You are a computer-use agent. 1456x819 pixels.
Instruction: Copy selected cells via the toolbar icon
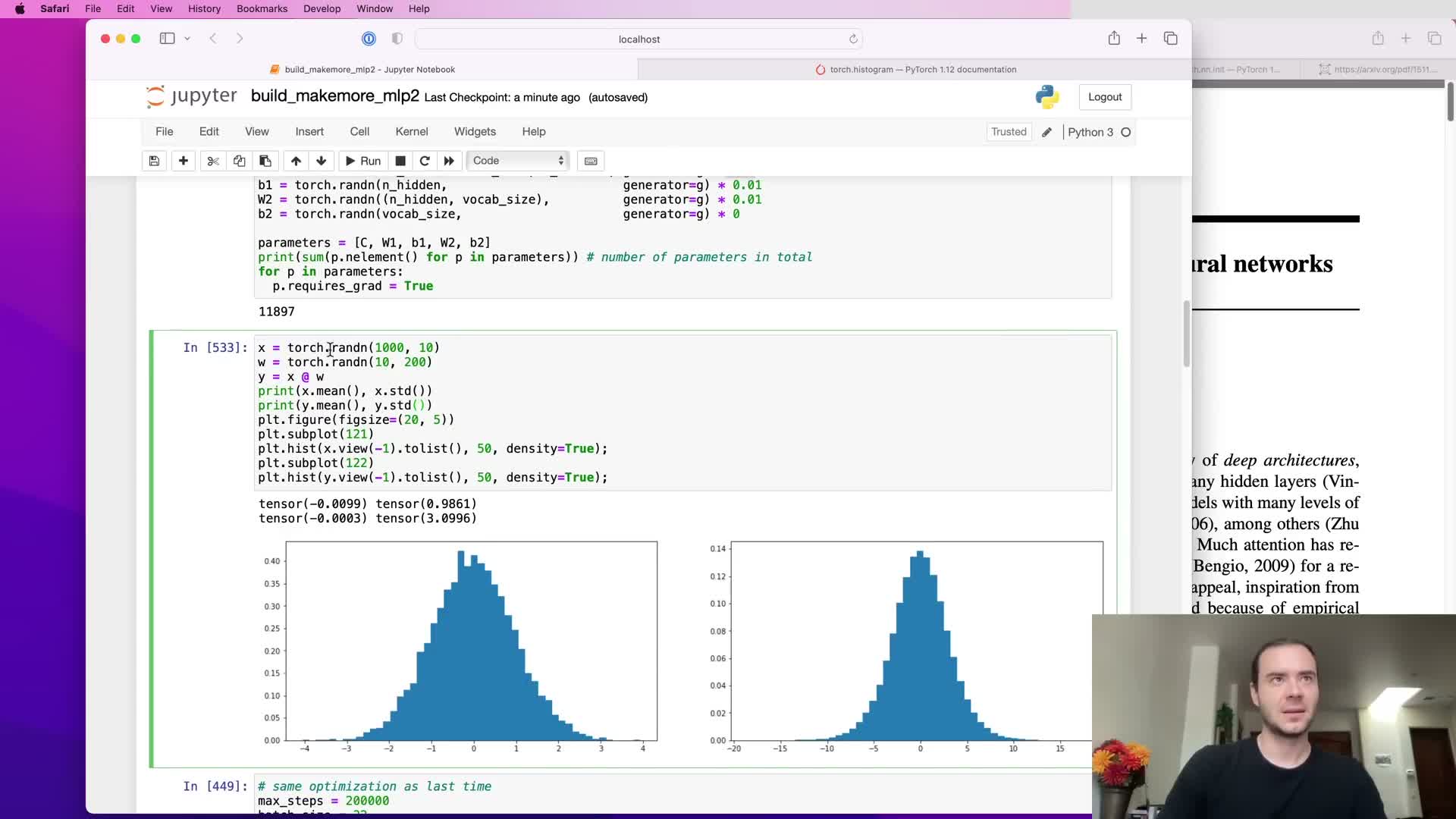tap(239, 161)
